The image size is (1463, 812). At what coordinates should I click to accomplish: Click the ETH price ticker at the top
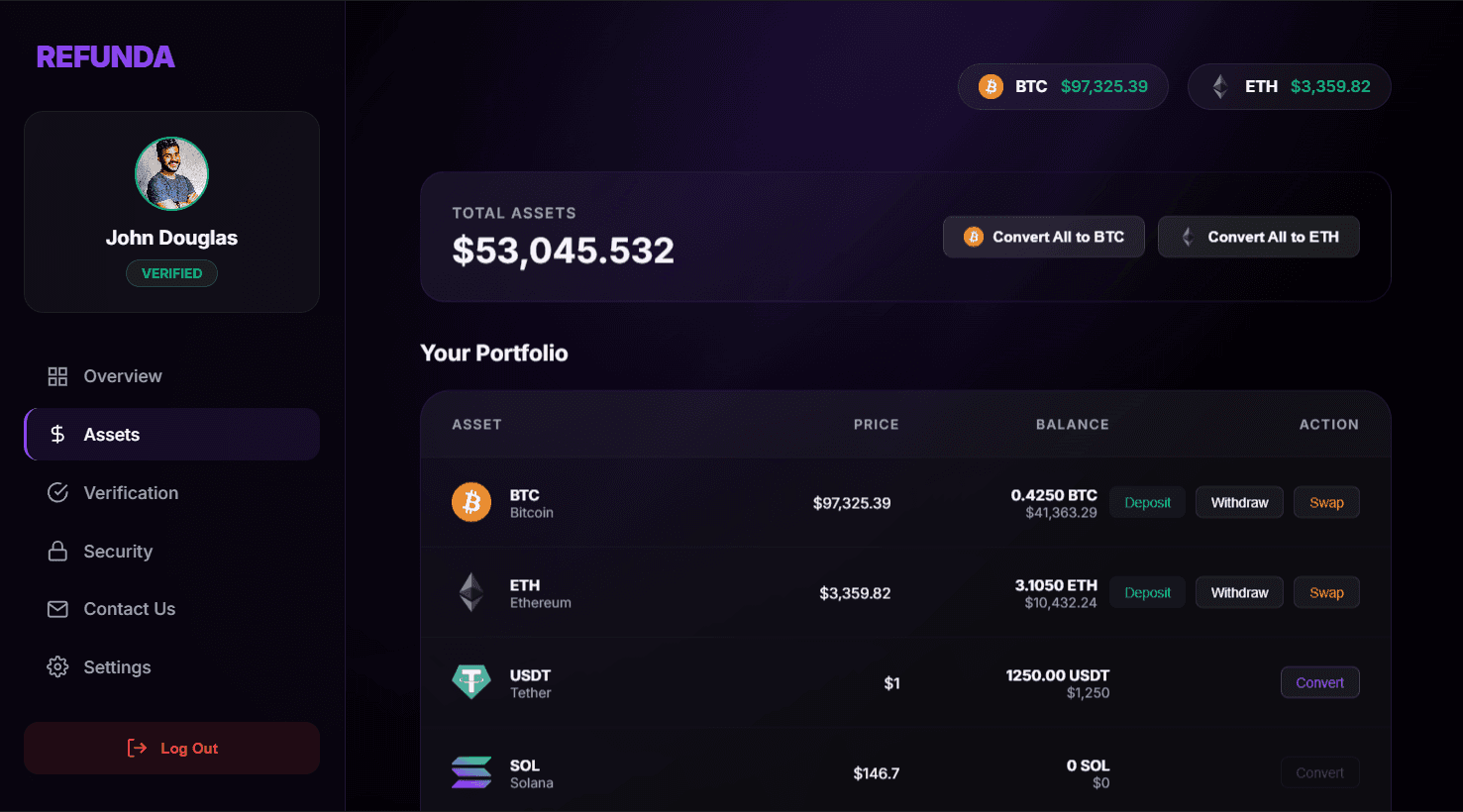[x=1288, y=86]
